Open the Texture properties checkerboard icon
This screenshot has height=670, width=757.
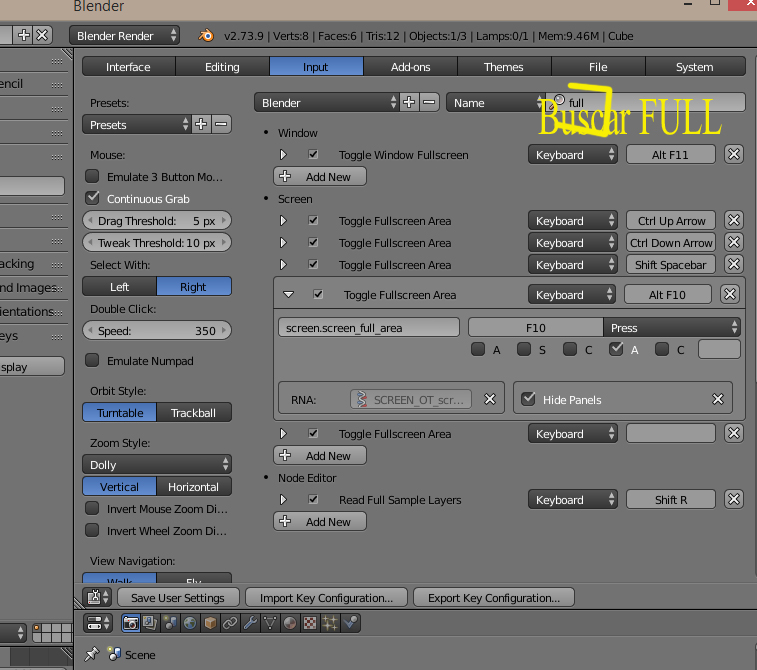[310, 623]
